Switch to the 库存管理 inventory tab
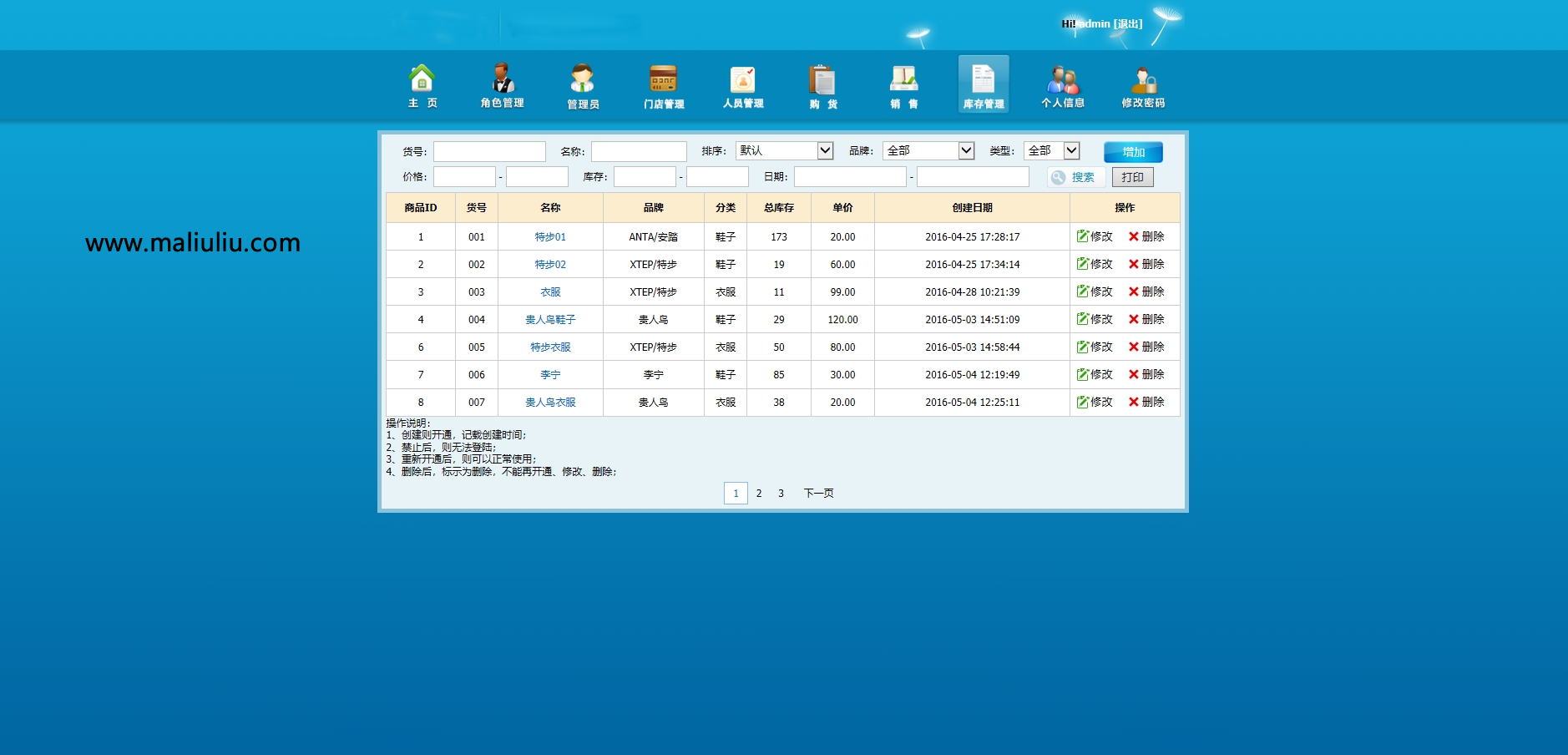 [984, 84]
